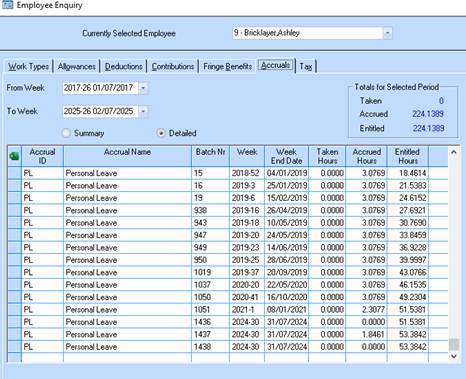Image resolution: width=466 pixels, height=379 pixels.
Task: Click the Accrued total 224.1389
Action: pyautogui.click(x=428, y=114)
